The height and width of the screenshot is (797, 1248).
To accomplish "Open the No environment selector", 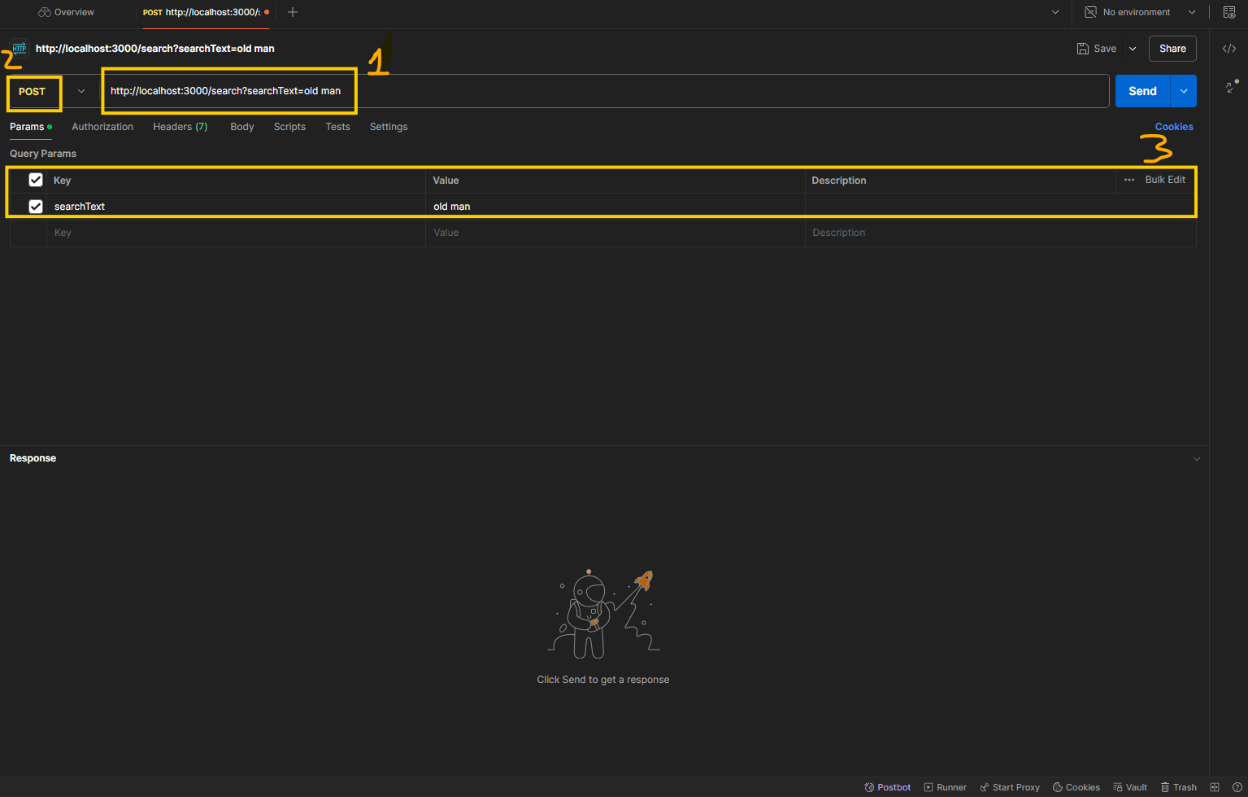I will point(1140,12).
